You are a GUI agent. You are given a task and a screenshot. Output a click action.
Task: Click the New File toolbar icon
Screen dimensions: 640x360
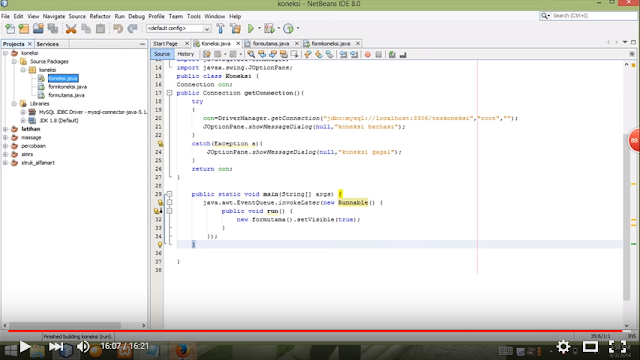coord(10,28)
